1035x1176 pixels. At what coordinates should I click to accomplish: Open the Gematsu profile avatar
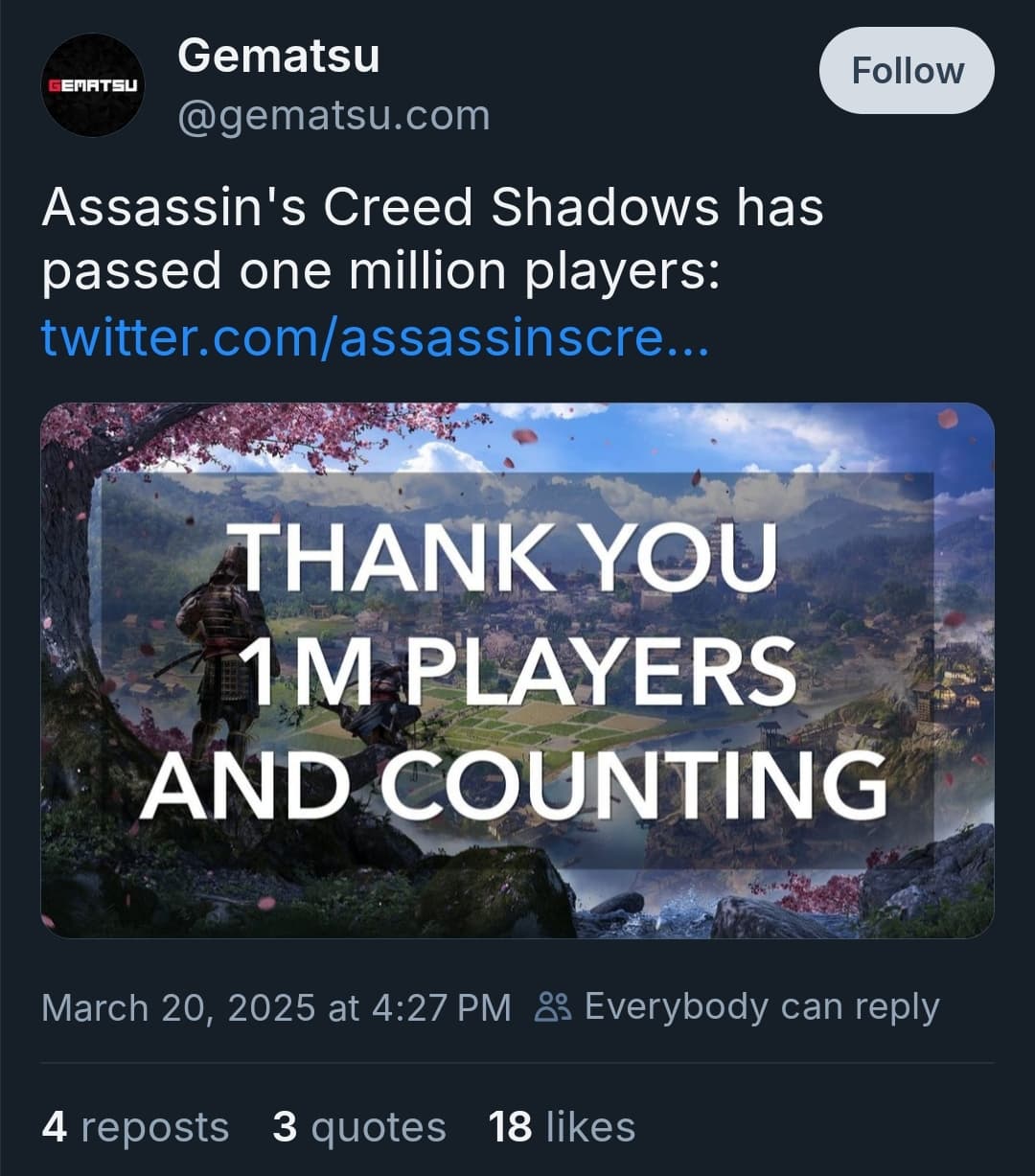coord(92,85)
